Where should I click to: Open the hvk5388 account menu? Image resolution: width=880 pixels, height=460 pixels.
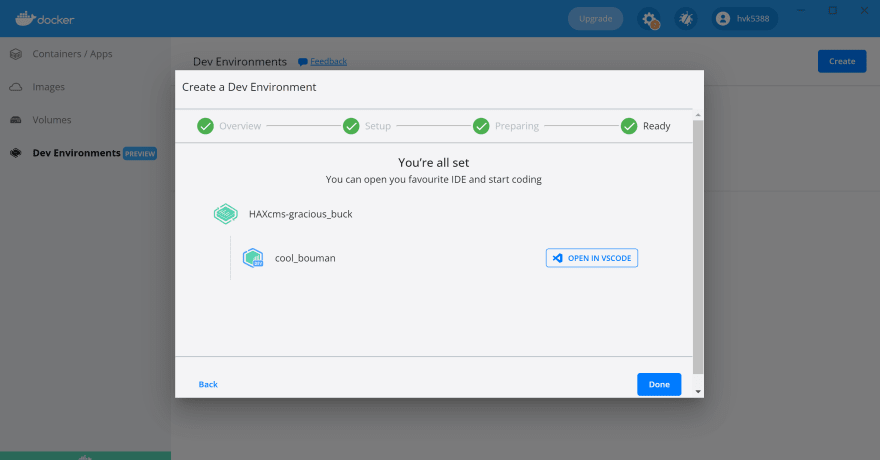point(745,19)
